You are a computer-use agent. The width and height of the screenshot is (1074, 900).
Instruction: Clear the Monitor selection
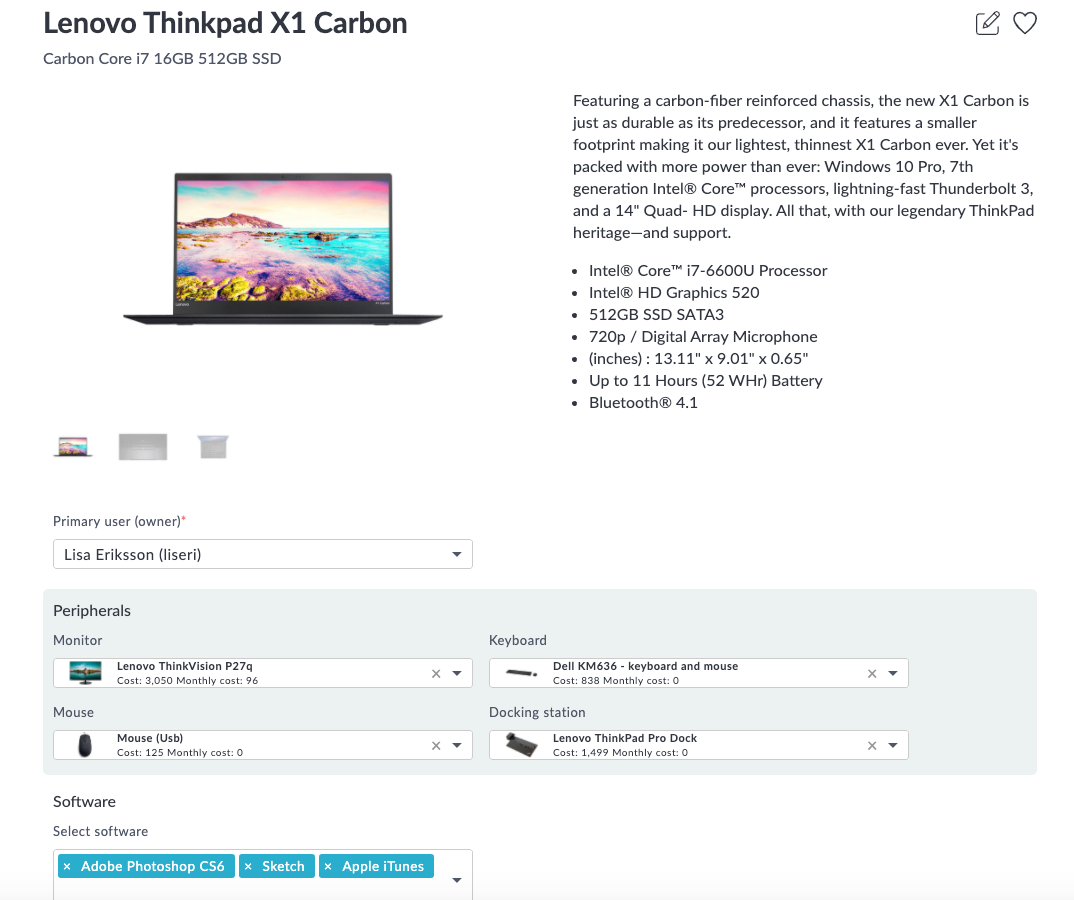coord(436,674)
